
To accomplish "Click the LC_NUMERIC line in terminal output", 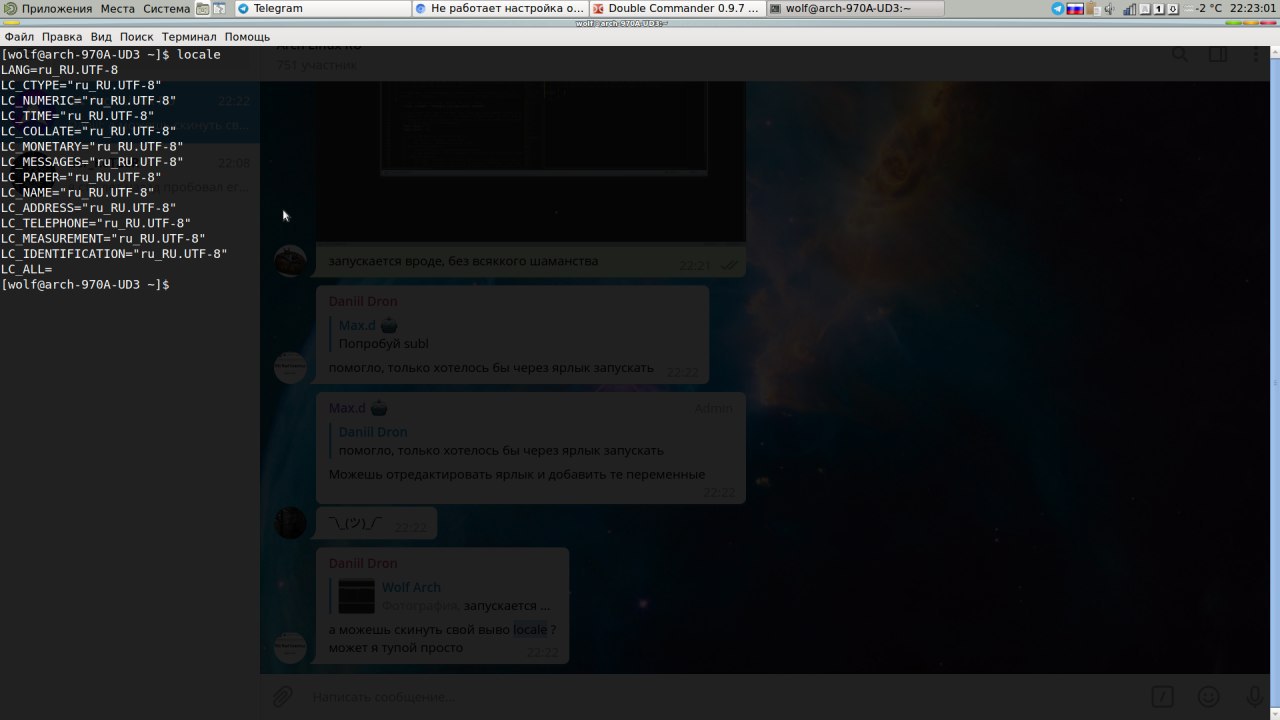I will click(x=89, y=100).
